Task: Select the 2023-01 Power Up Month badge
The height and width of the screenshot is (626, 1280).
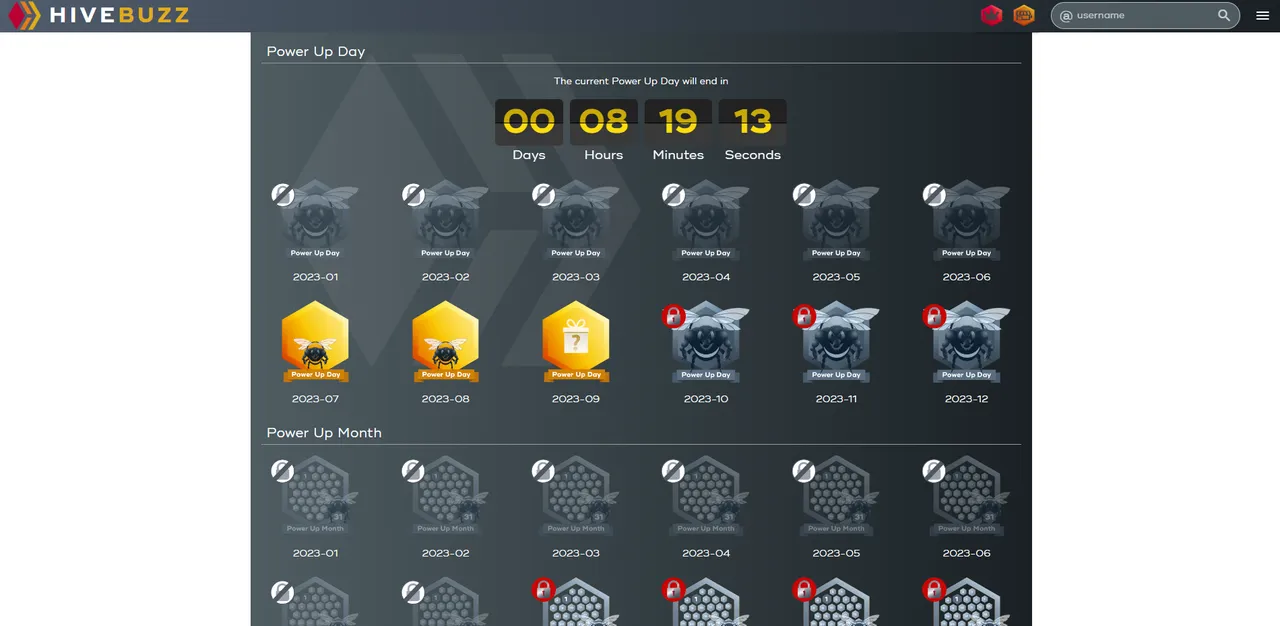Action: [315, 497]
